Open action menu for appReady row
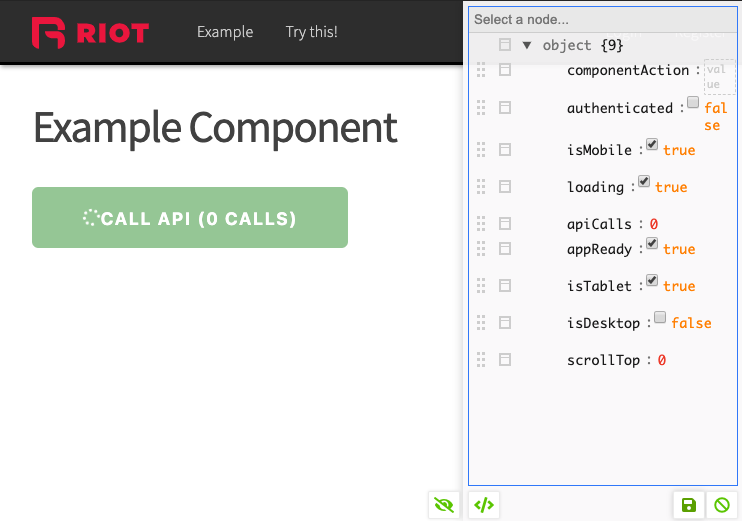 pos(505,249)
